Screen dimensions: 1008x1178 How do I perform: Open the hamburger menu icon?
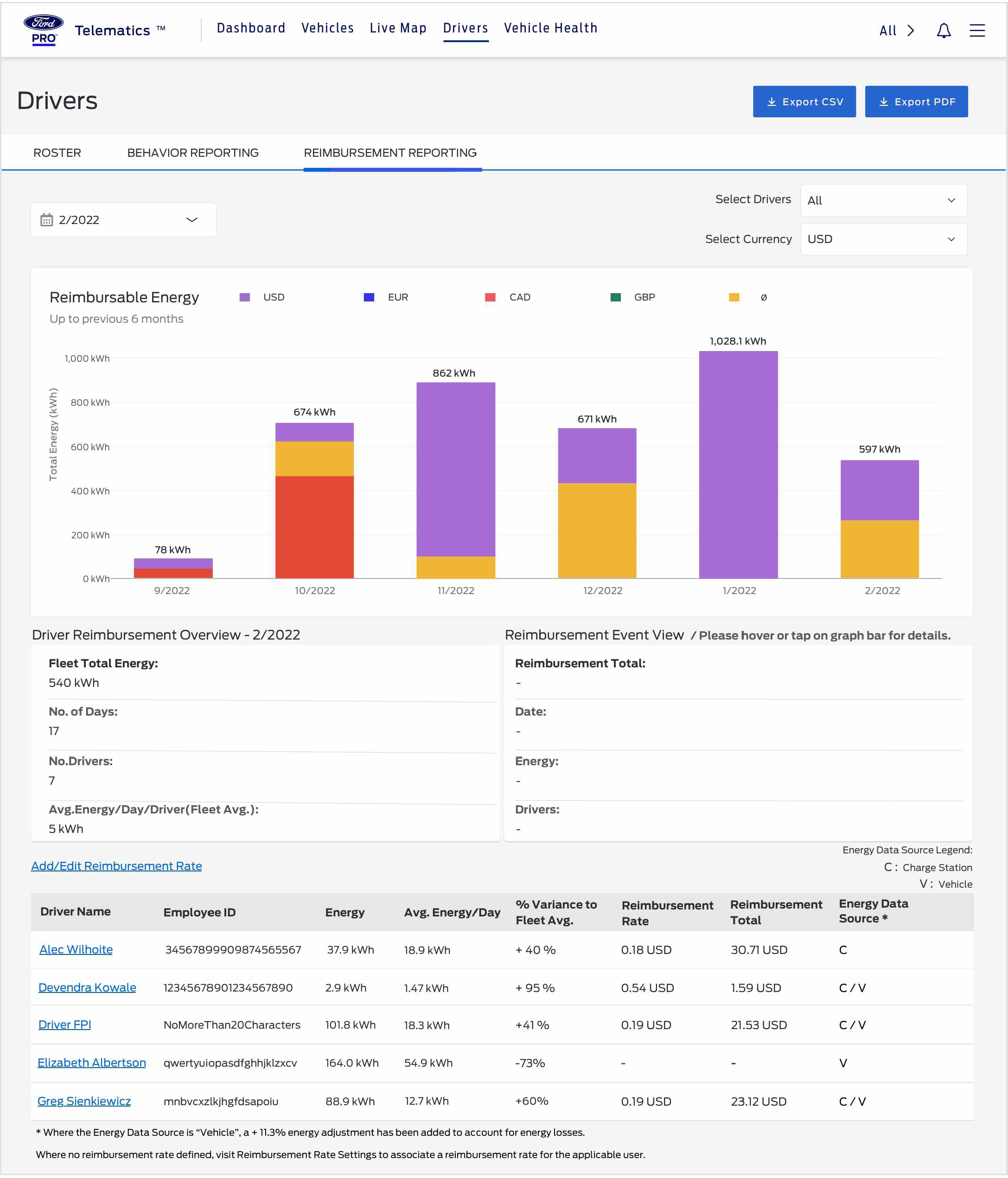(x=977, y=31)
